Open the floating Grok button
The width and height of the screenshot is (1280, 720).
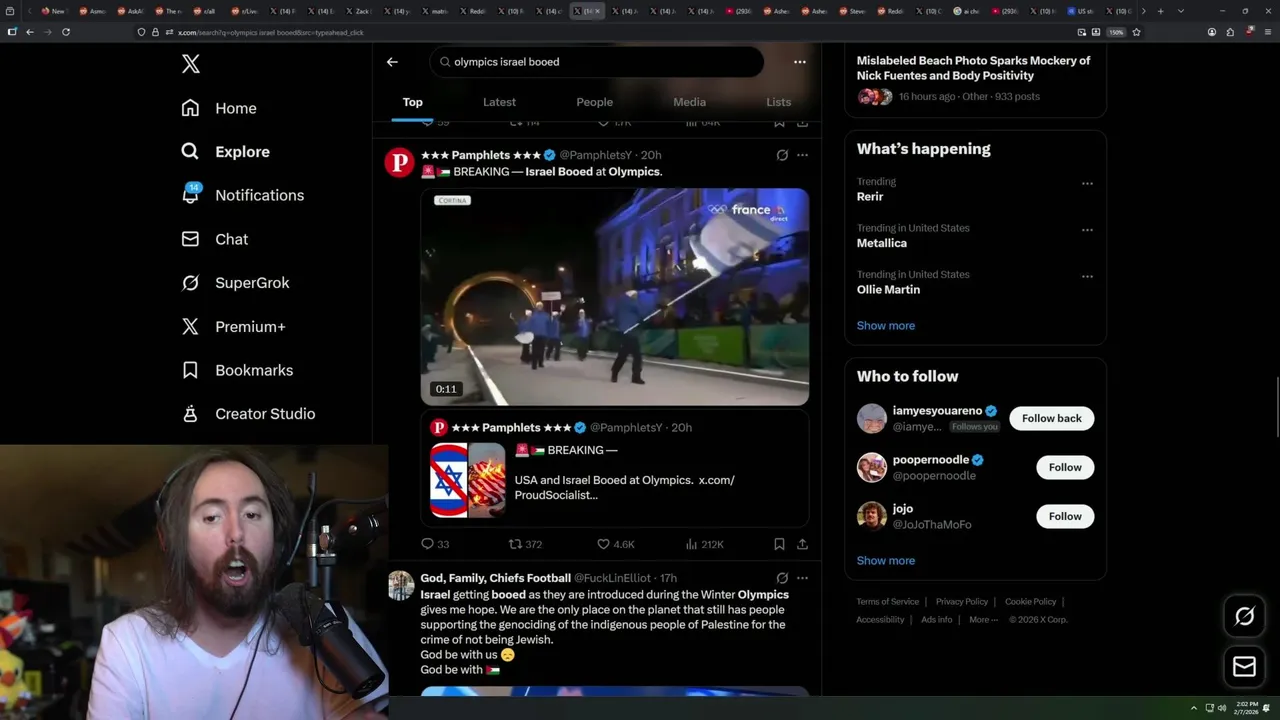pos(1244,617)
